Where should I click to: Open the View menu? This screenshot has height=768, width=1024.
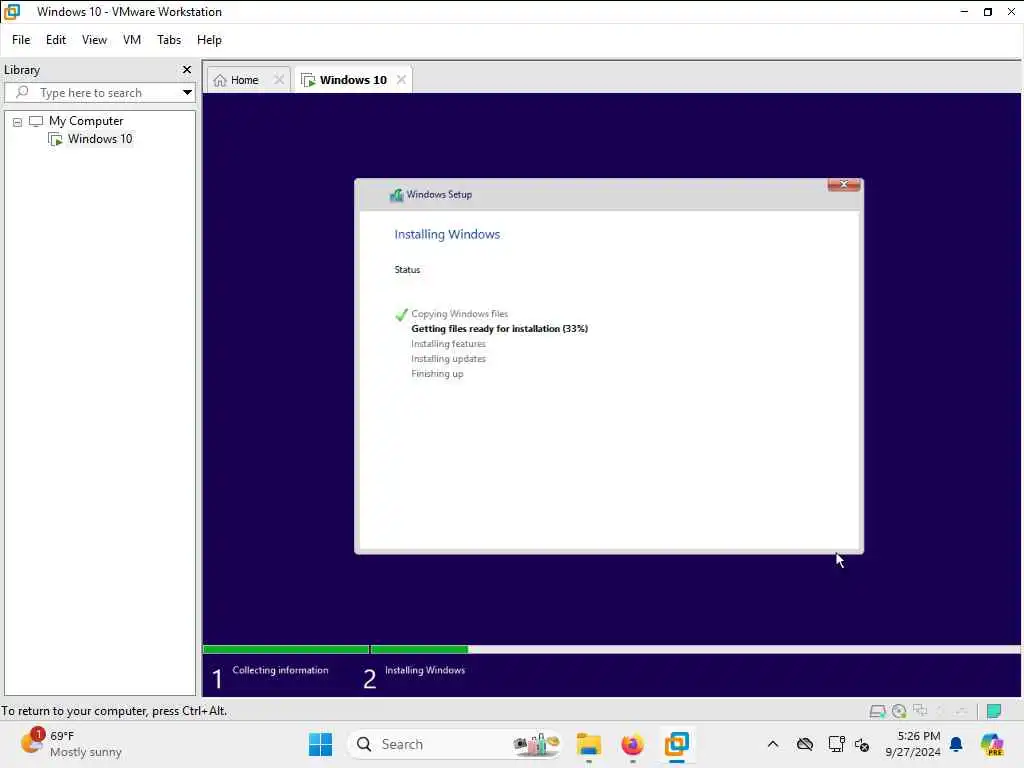coord(94,40)
